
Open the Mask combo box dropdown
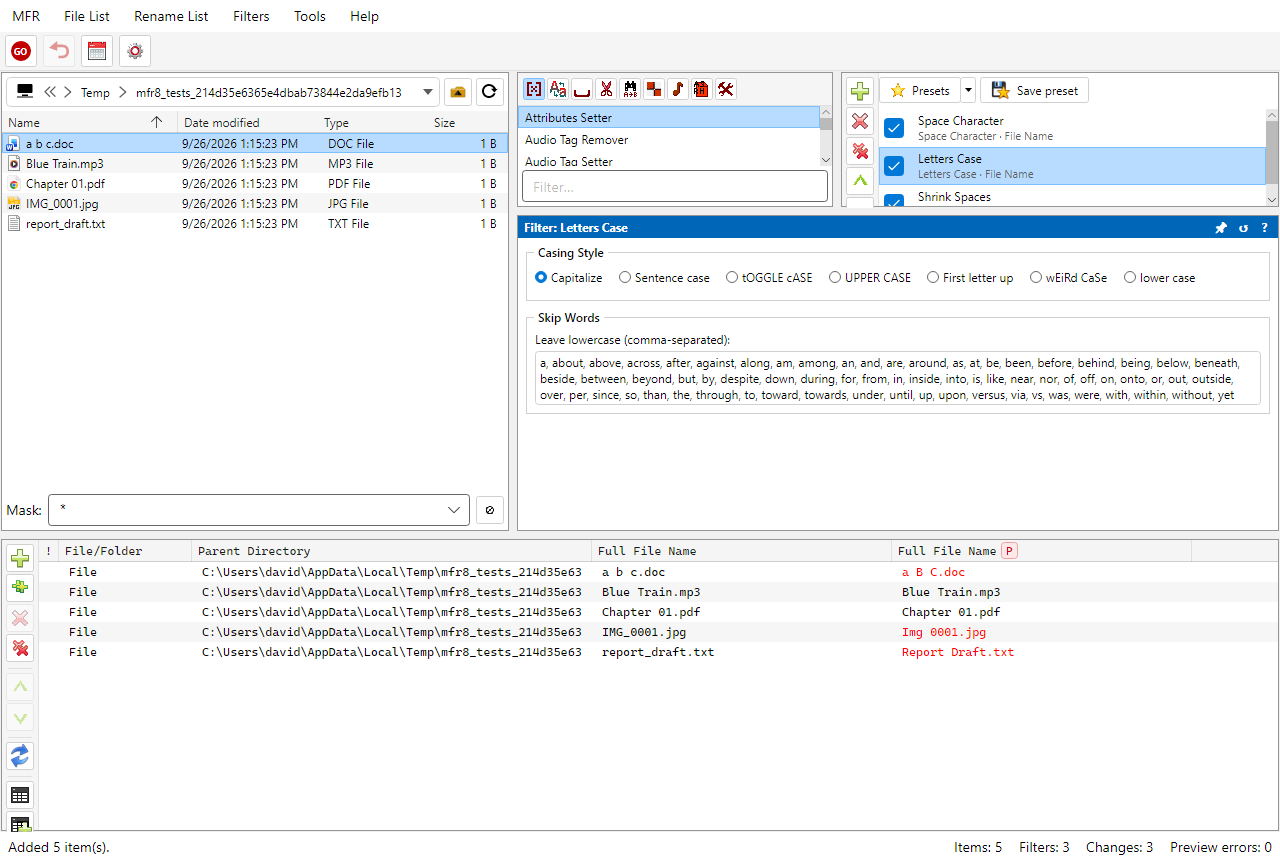tap(456, 510)
